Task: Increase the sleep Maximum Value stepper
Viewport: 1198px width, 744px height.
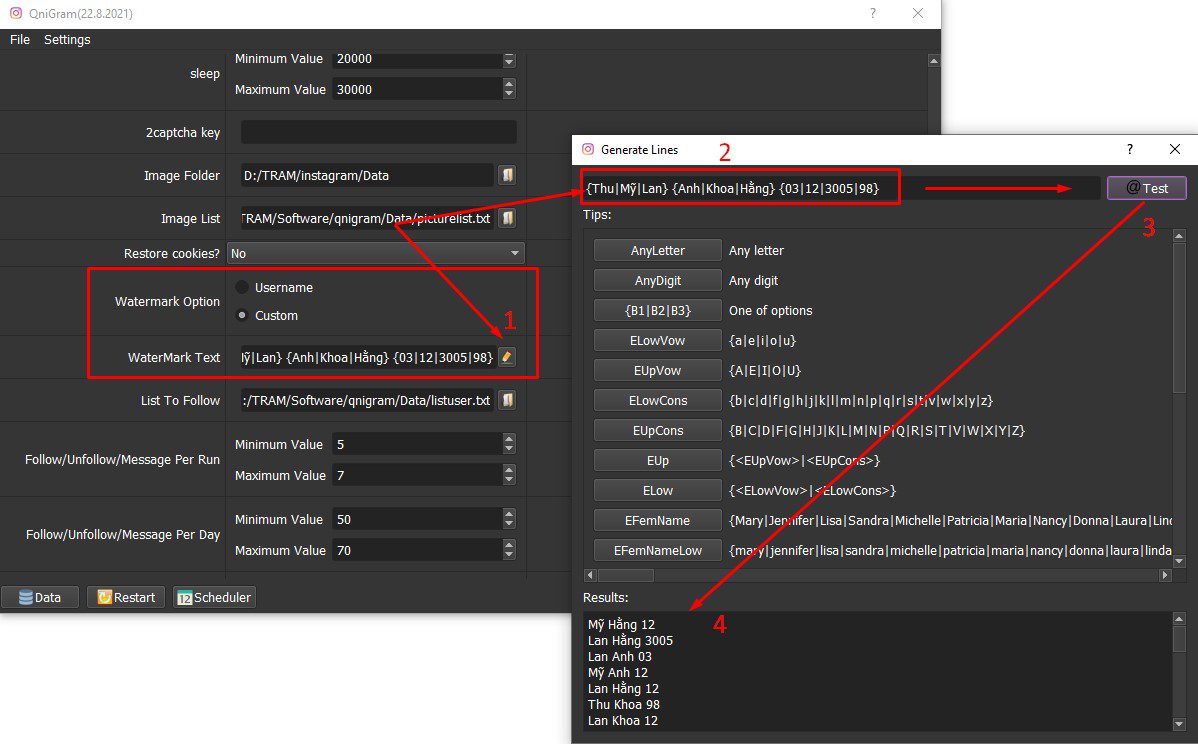Action: [509, 84]
